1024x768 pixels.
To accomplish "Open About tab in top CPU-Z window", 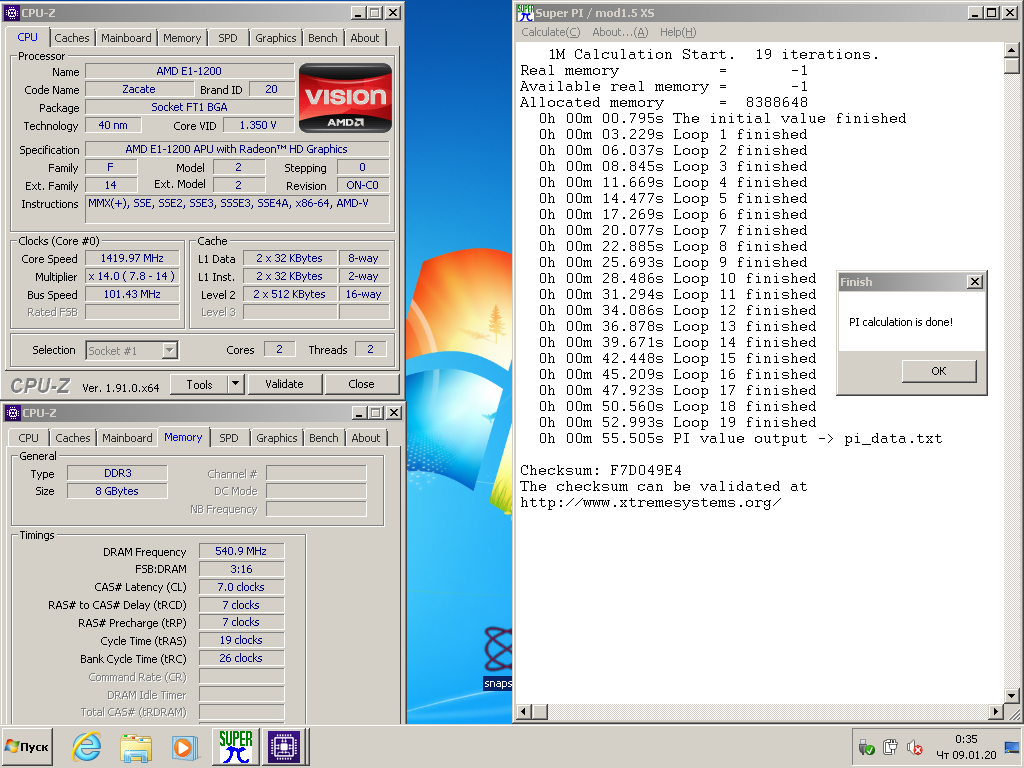I will point(364,38).
